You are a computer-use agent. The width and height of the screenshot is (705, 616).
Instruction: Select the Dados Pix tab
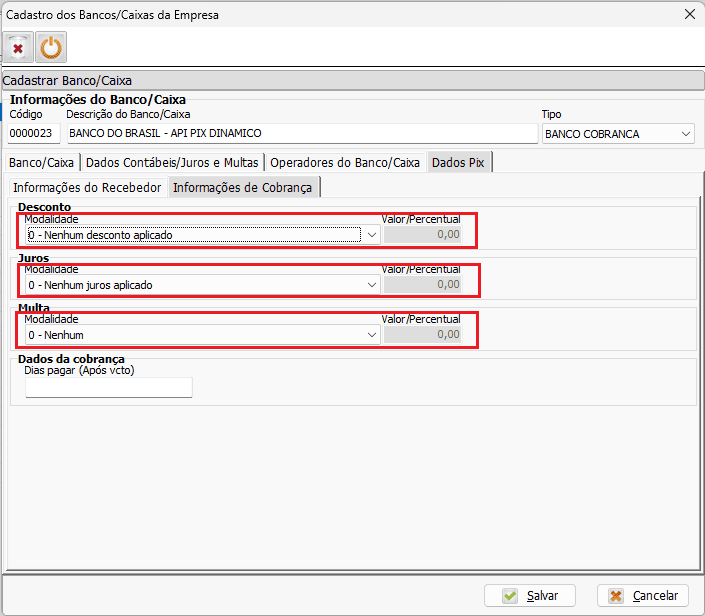(458, 162)
